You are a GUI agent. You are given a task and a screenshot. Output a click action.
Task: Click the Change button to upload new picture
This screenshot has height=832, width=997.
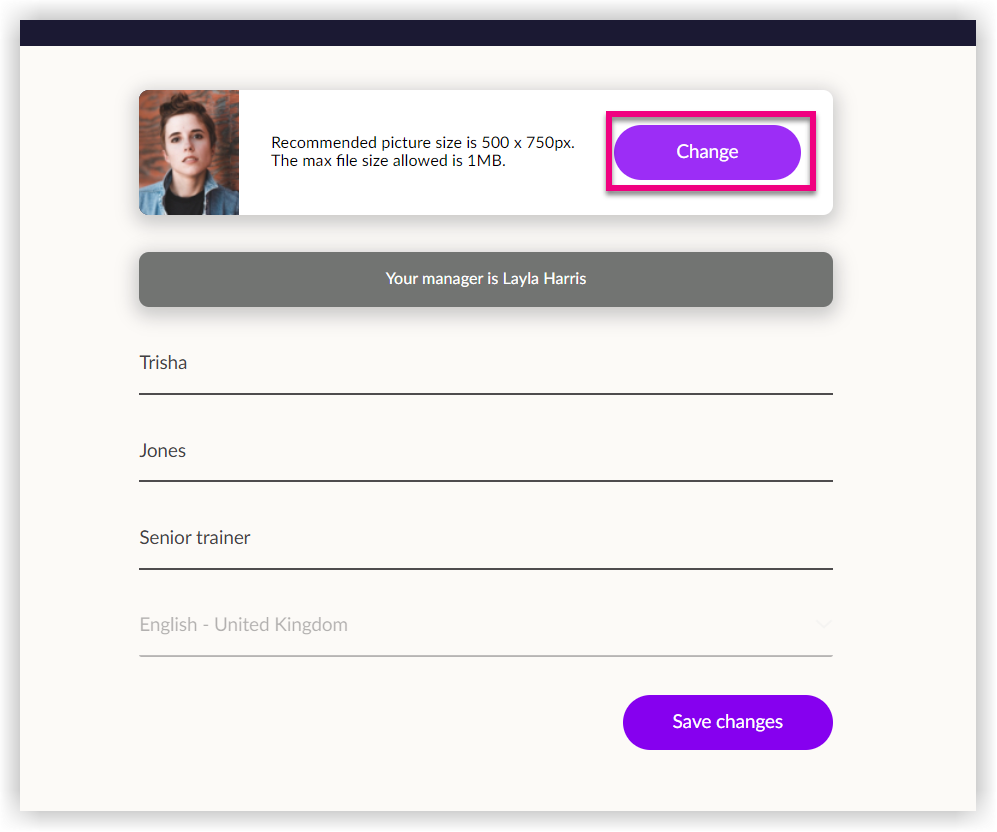pyautogui.click(x=707, y=151)
